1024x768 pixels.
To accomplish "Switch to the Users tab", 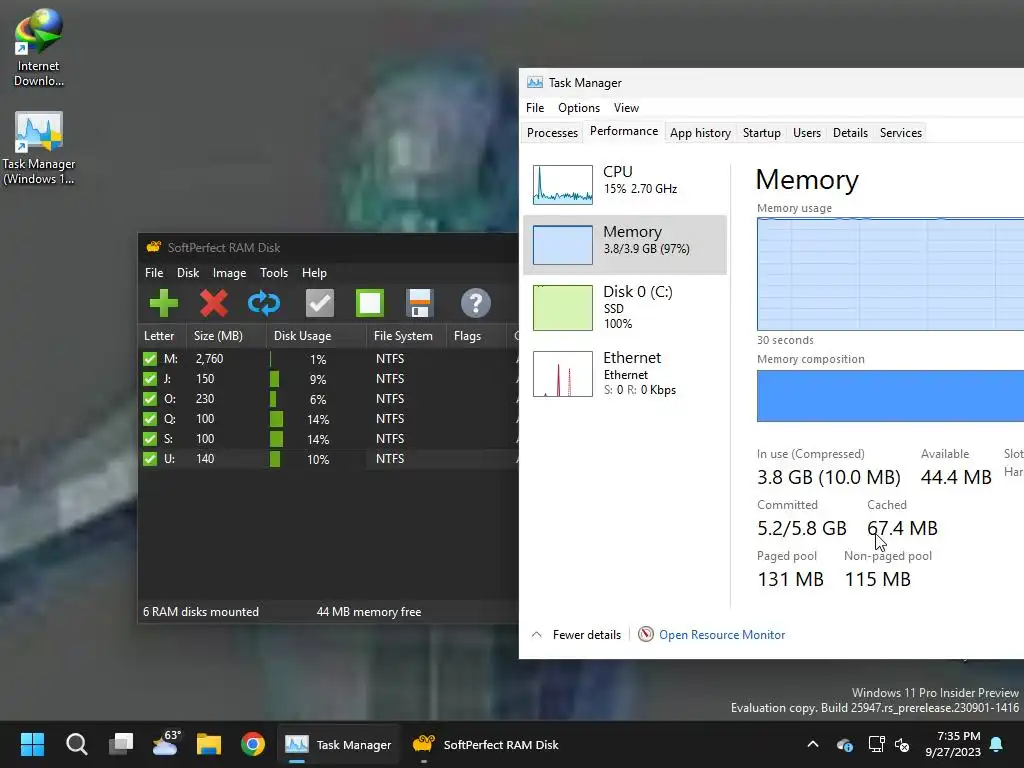I will (807, 133).
